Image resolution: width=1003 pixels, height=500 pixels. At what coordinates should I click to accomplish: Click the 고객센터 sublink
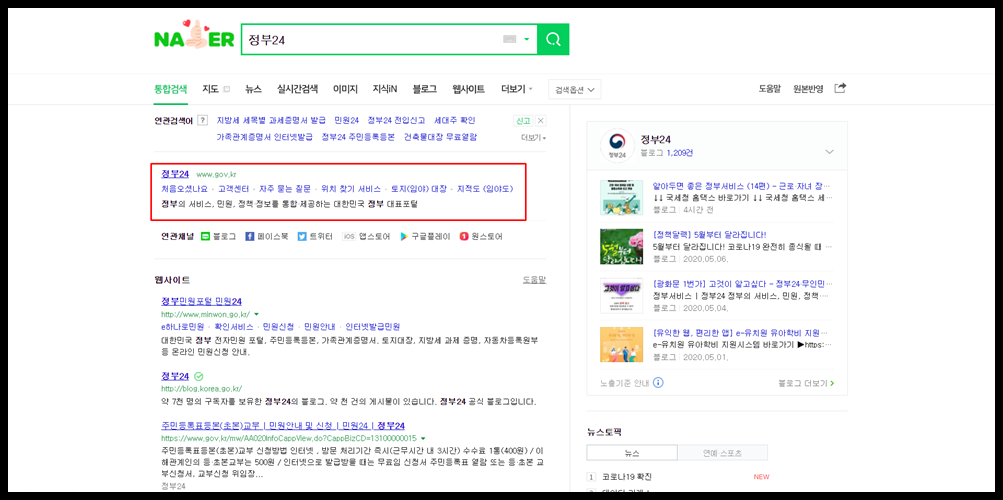(232, 189)
